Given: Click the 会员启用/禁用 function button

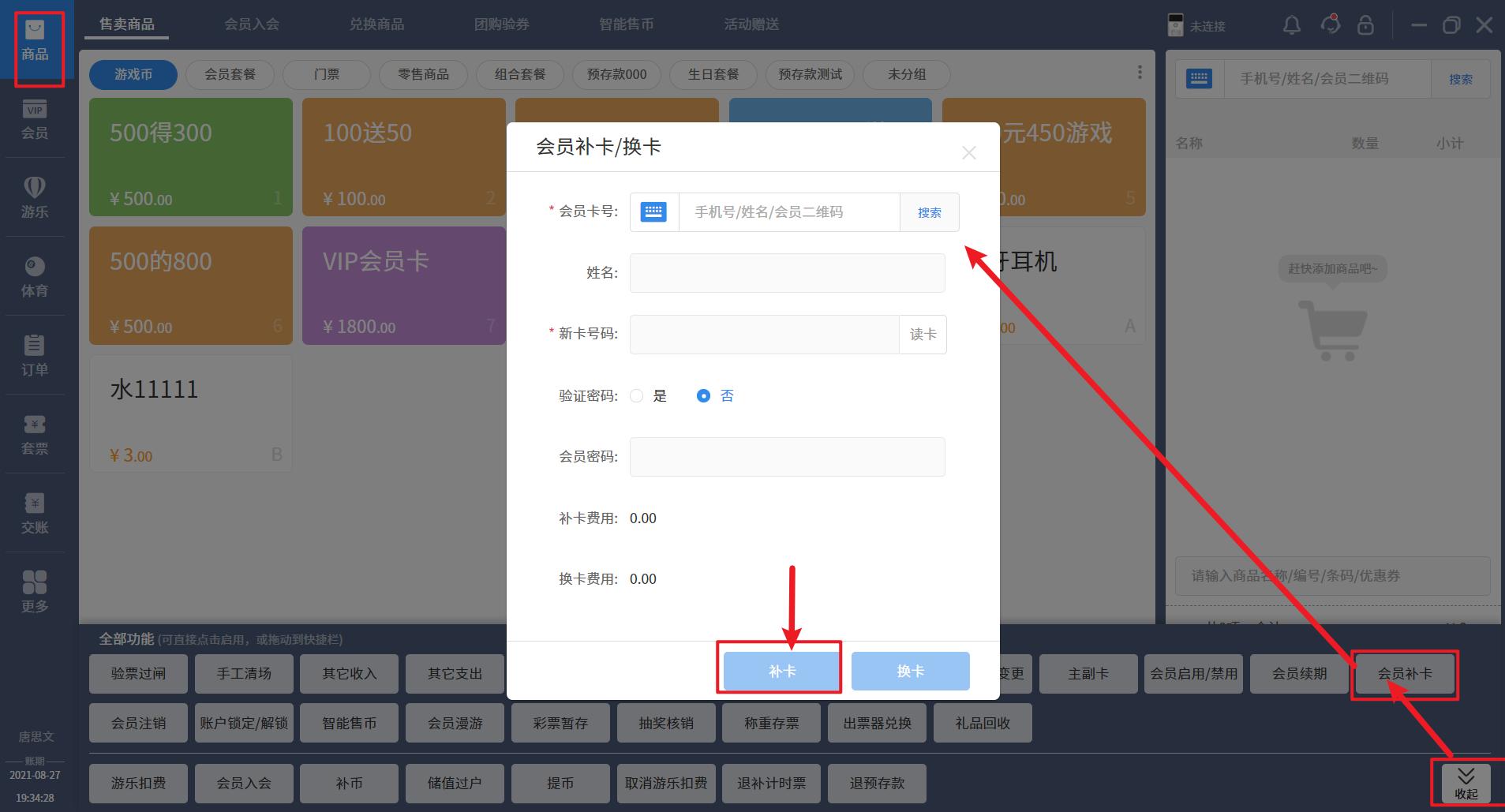Looking at the screenshot, I should coord(1193,674).
